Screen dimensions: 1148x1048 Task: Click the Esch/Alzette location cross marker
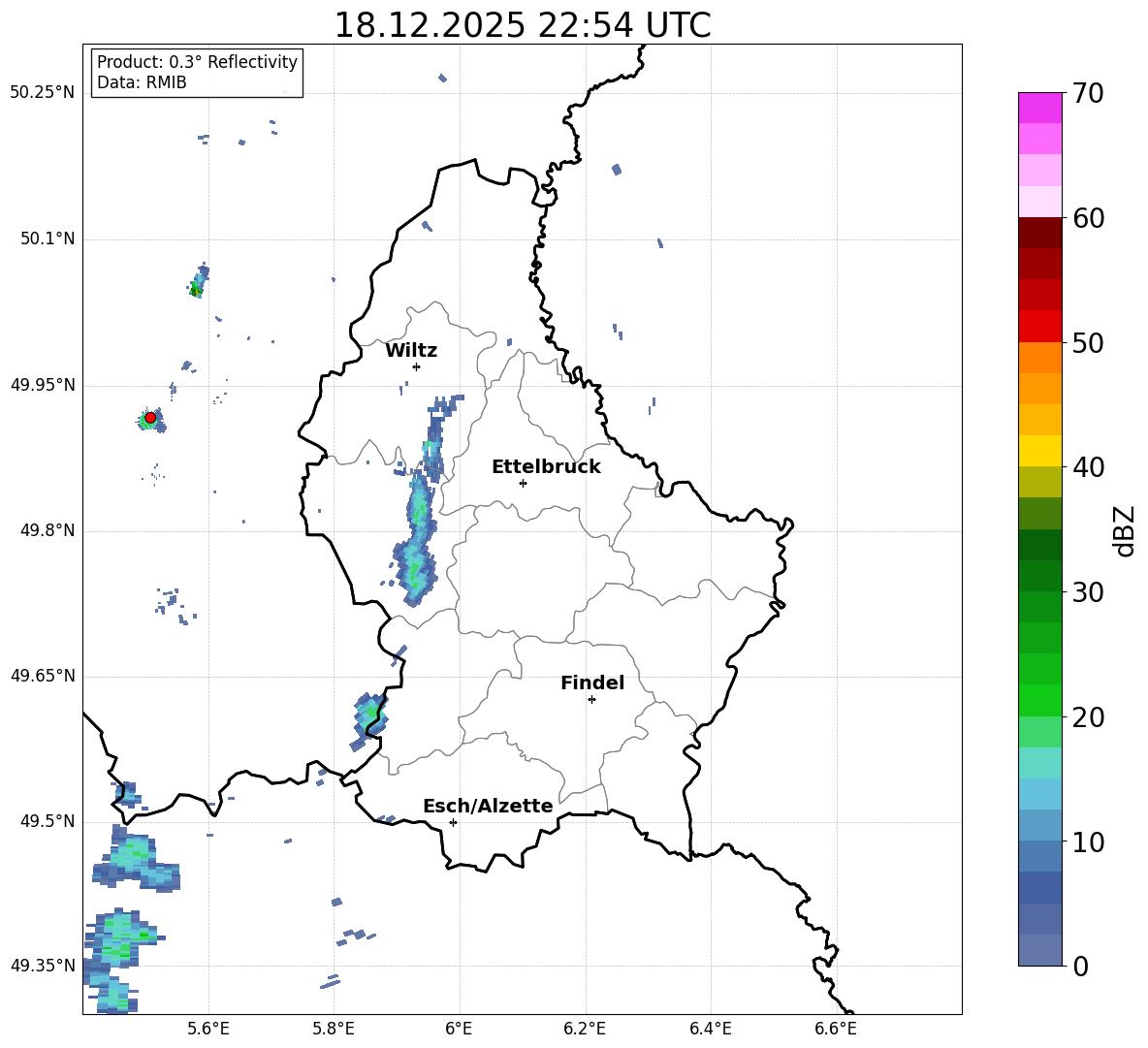453,822
